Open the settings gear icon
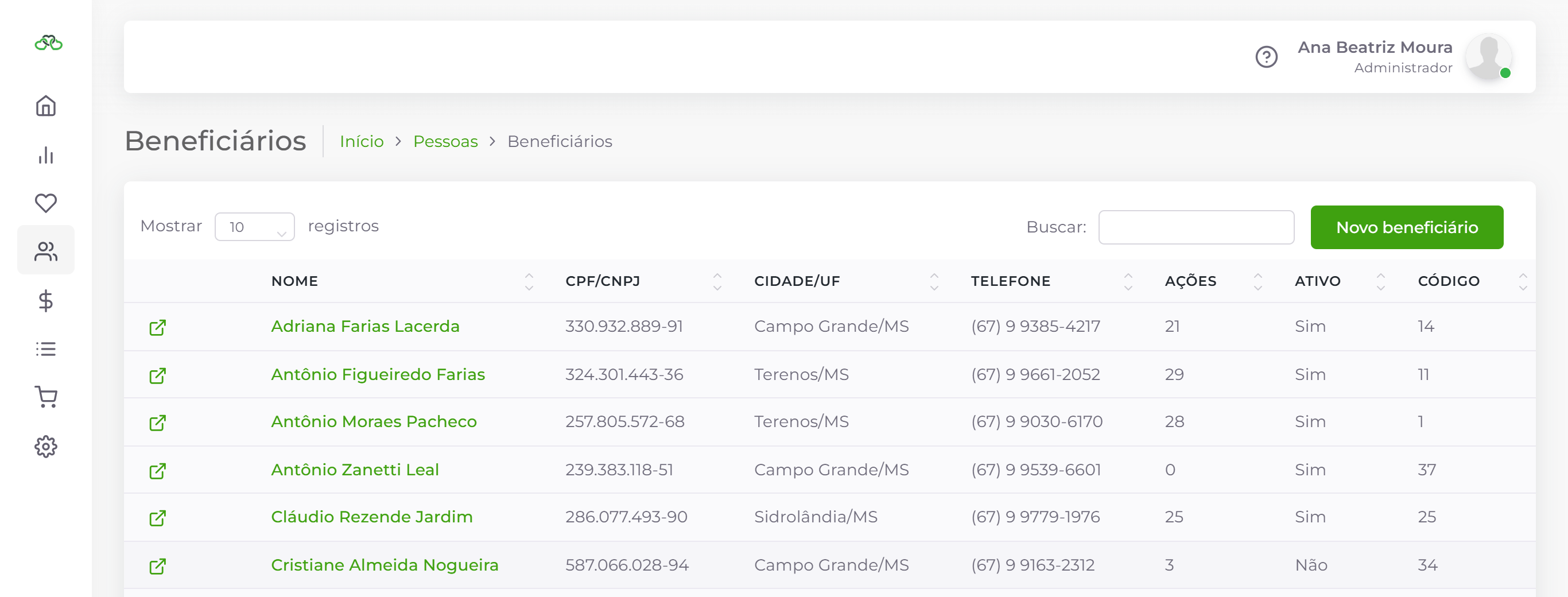The image size is (1568, 597). point(46,447)
